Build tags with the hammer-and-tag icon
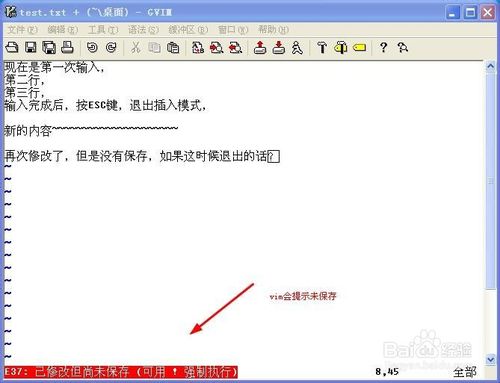The height and width of the screenshot is (383, 500). click(x=341, y=48)
